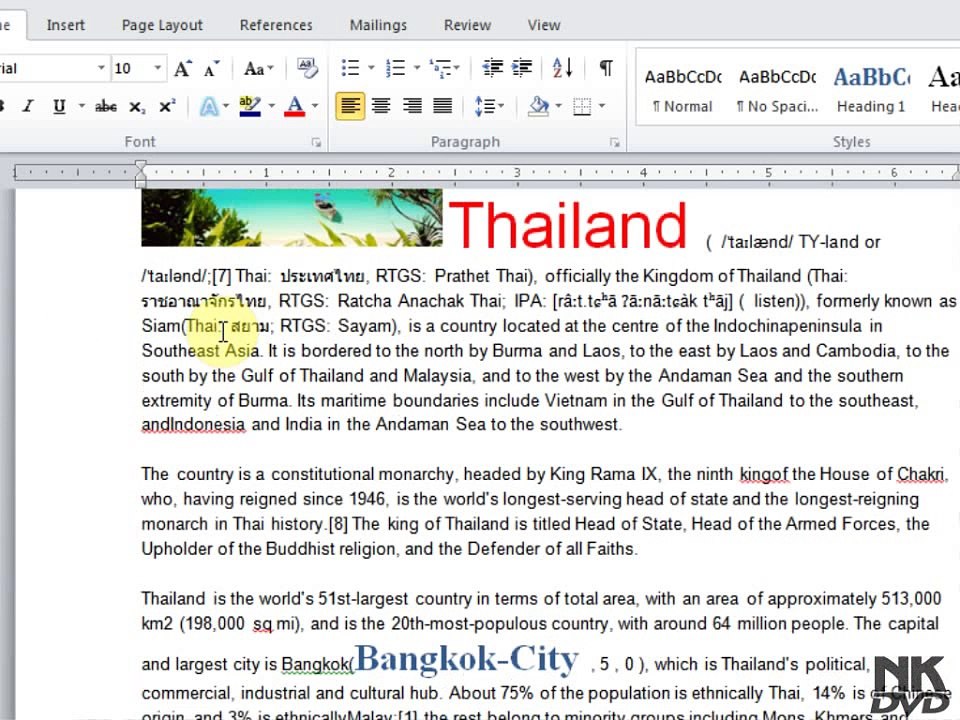Screen dimensions: 960x720
Task: Open the Page Layout tab
Action: tap(162, 25)
